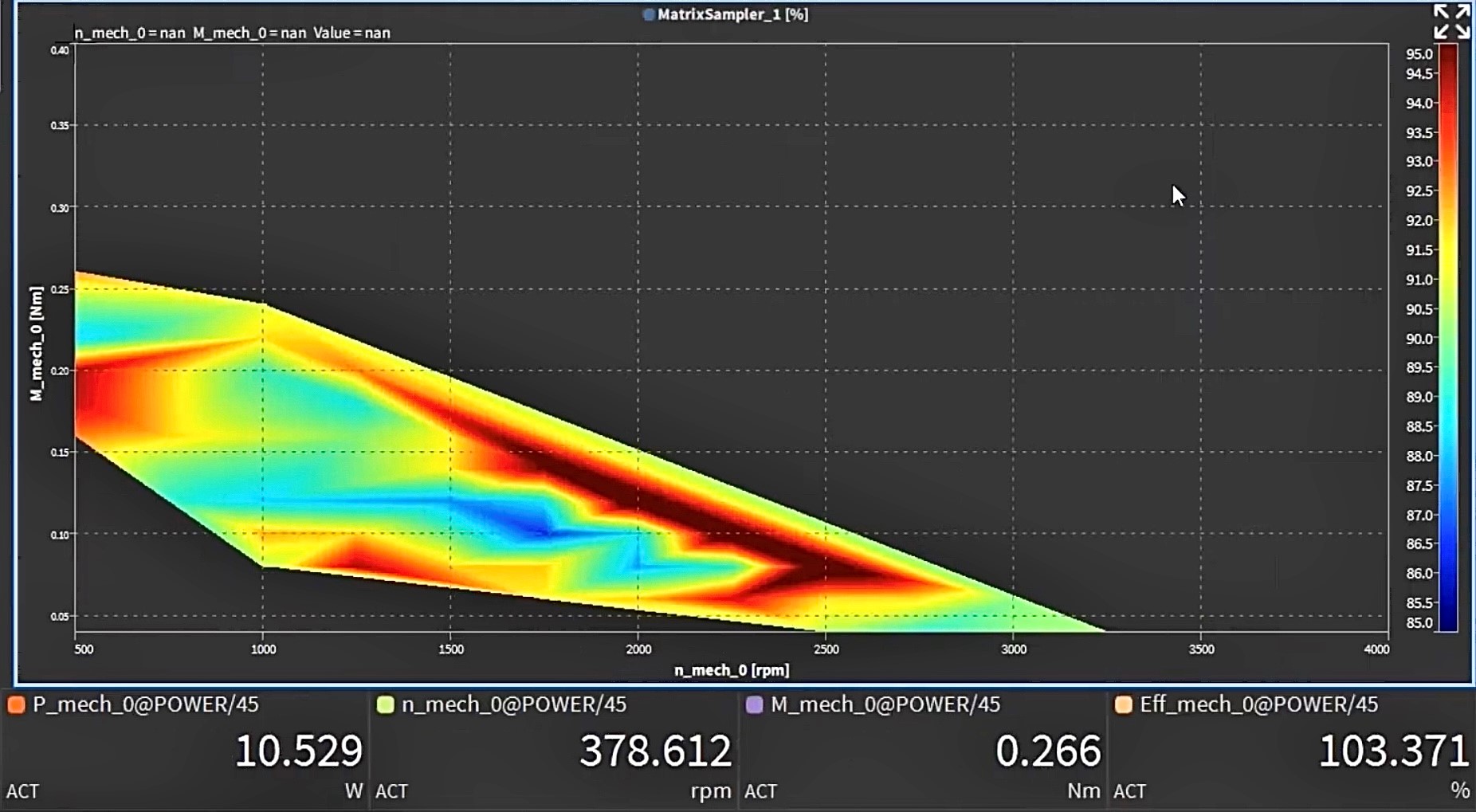Screen dimensions: 1476x812
Task: Click the P_mech_0@POWER/45 channel label
Action: pyautogui.click(x=146, y=704)
